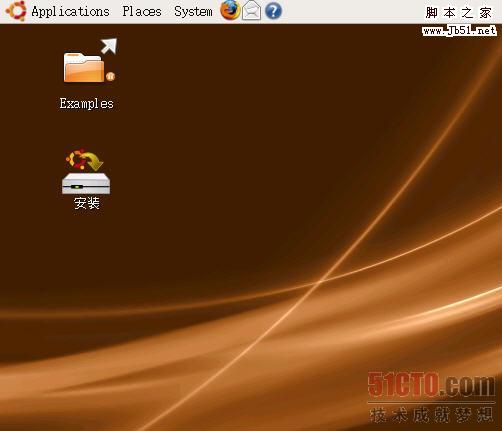
Task: Select the 安装 installer drive icon
Action: click(x=86, y=171)
